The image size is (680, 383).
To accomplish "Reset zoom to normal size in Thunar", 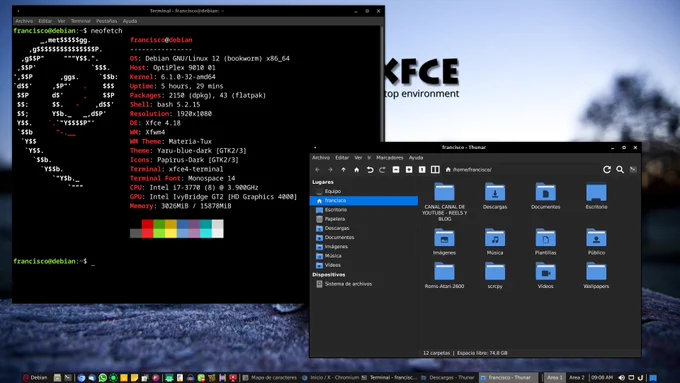I will 422,170.
